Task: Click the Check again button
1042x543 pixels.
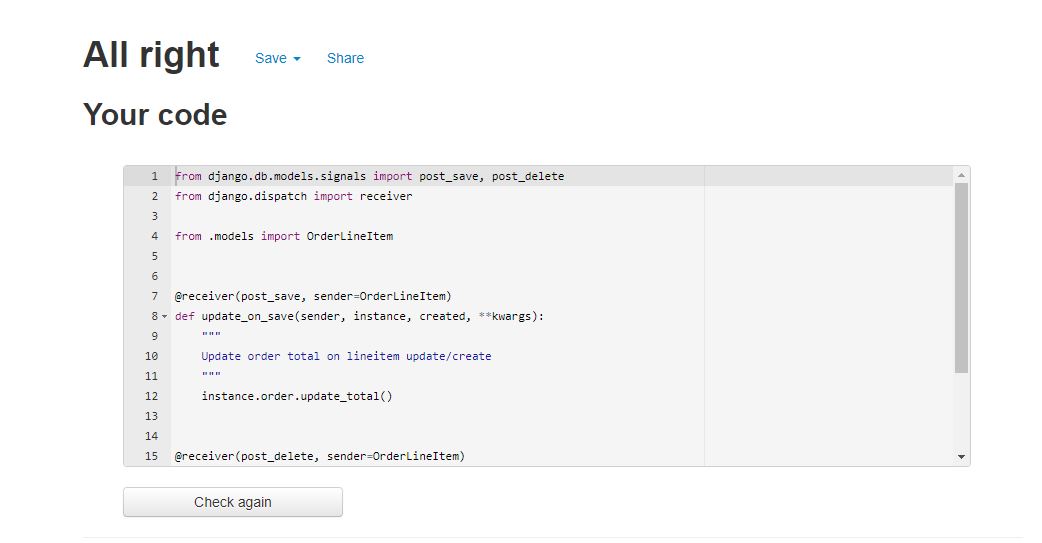Action: pyautogui.click(x=233, y=502)
